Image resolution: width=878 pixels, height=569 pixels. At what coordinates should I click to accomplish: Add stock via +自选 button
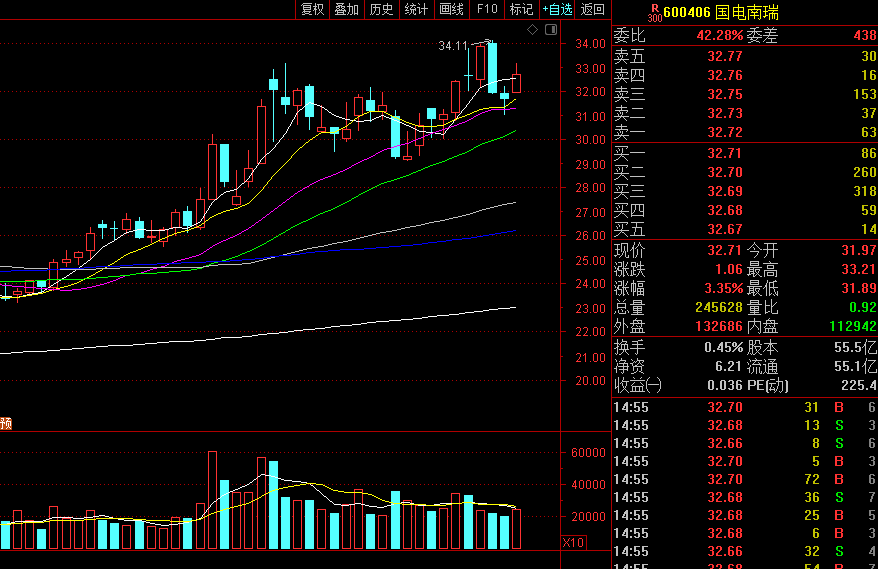pos(557,9)
